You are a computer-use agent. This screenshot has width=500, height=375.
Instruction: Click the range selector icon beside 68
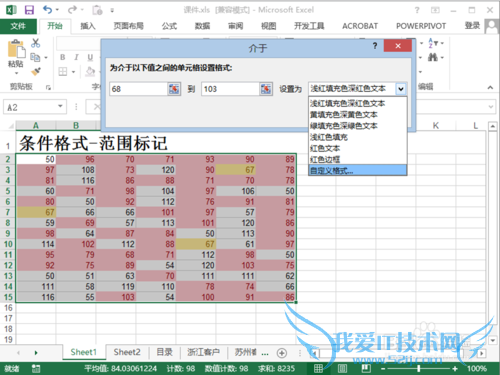click(174, 89)
